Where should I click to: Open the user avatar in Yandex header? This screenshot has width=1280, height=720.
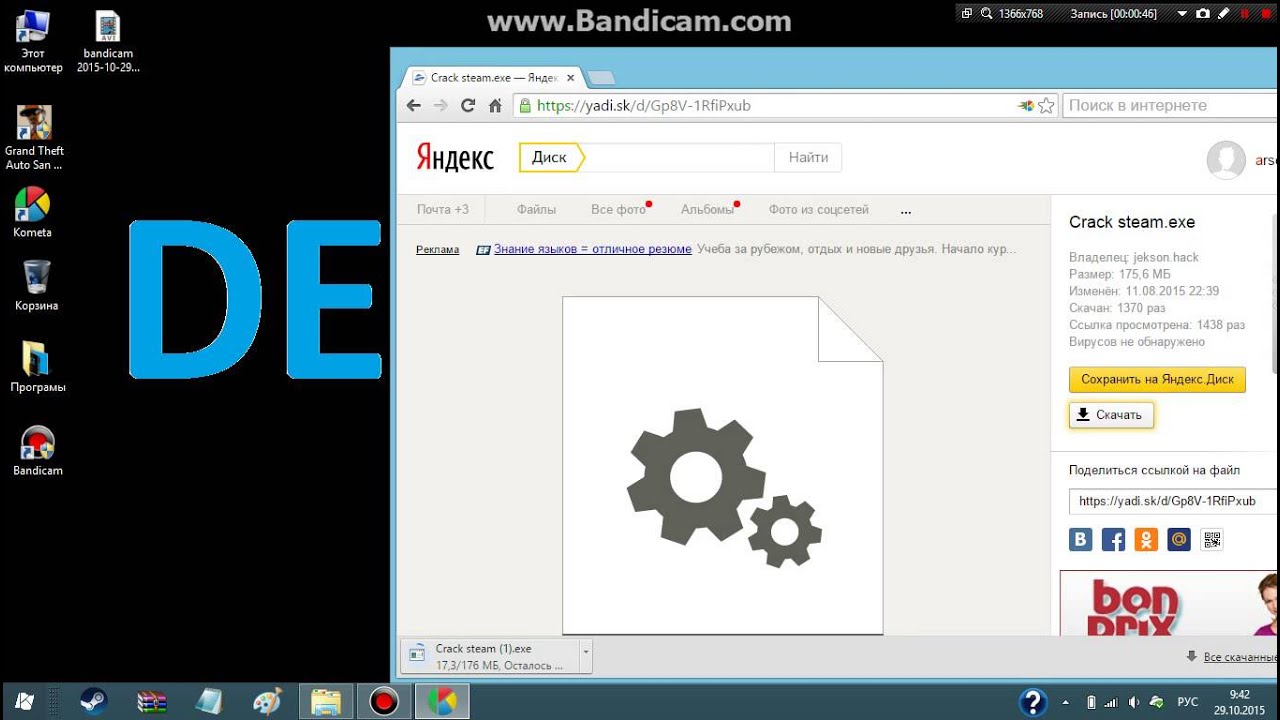pyautogui.click(x=1226, y=160)
